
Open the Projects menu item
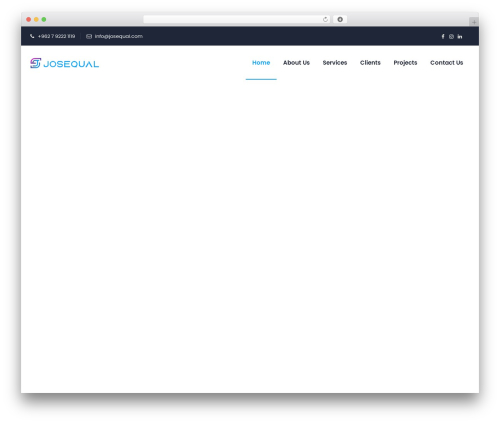pos(405,63)
